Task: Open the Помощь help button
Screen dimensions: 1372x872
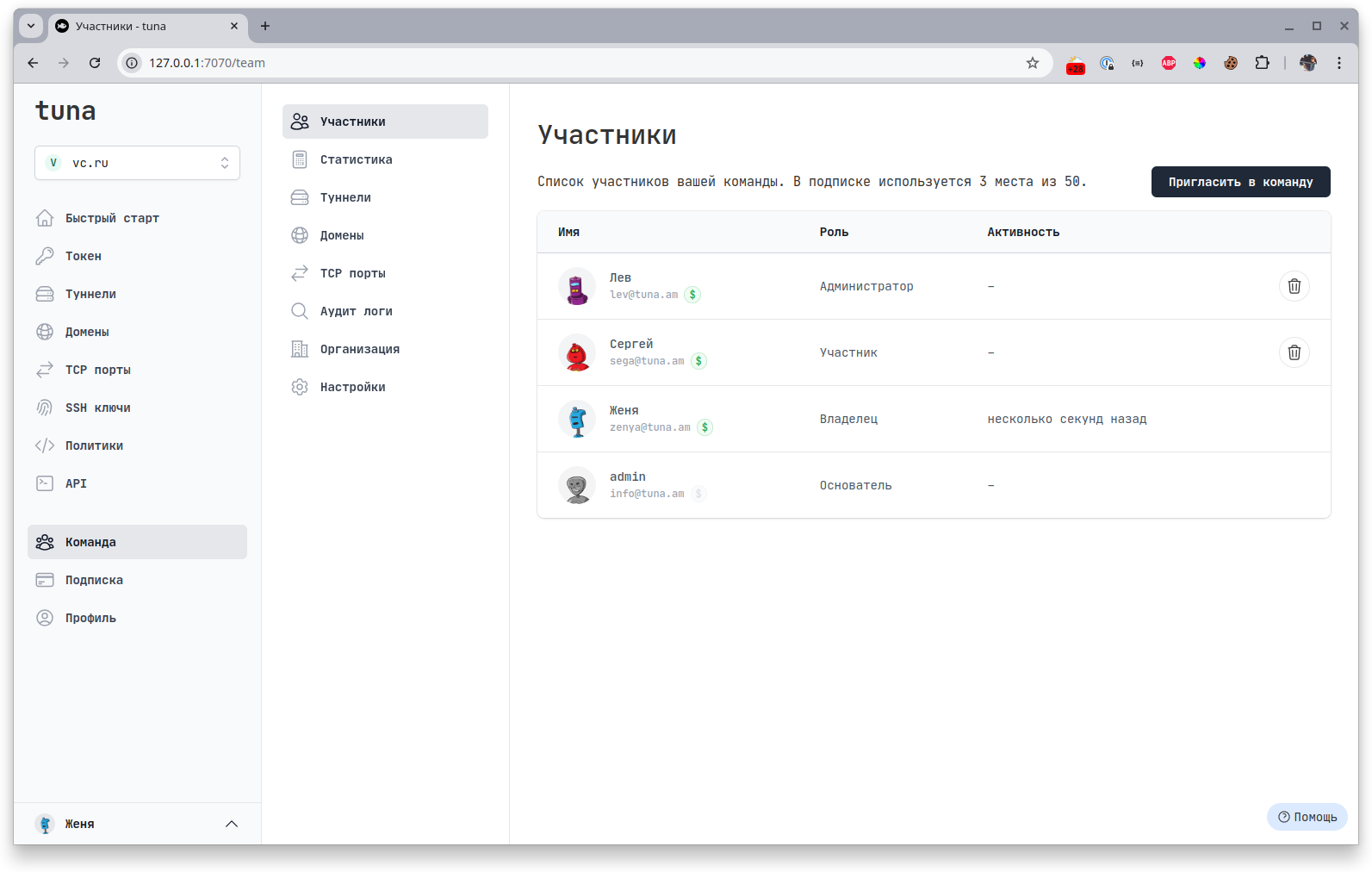Action: [x=1307, y=817]
